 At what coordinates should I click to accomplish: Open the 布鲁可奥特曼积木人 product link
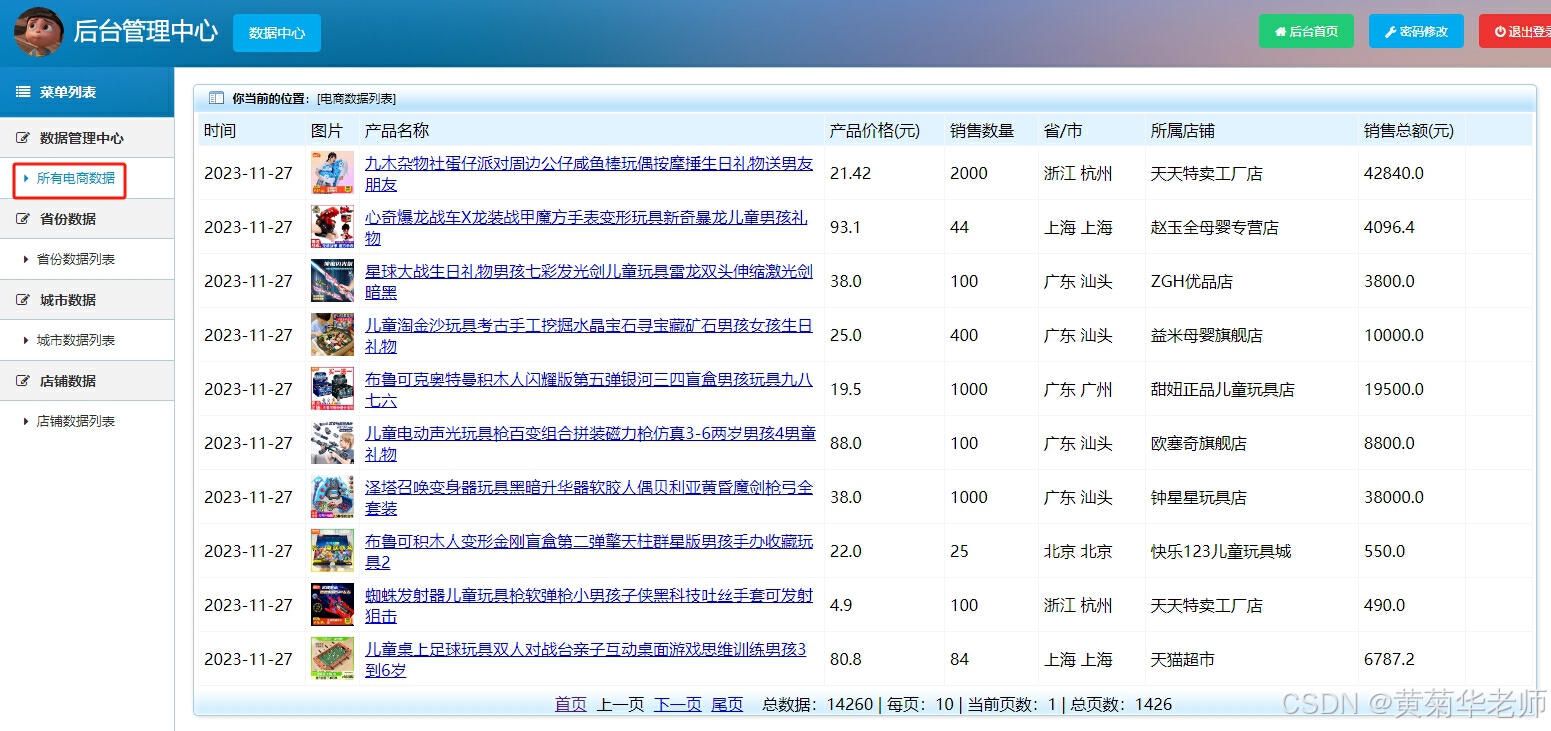click(589, 389)
